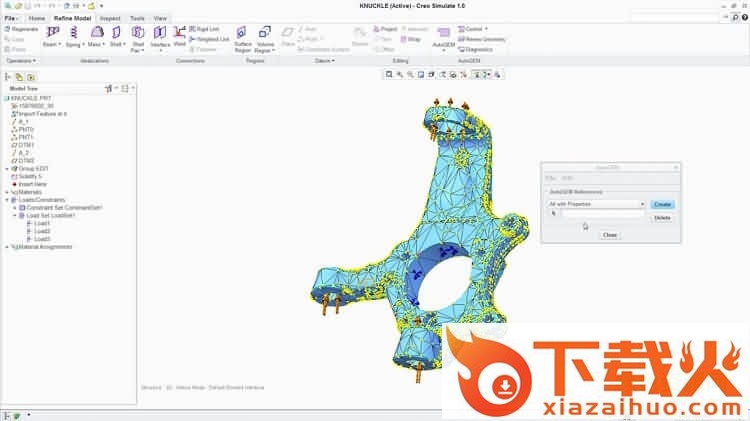Click the help question mark icon
The height and width of the screenshot is (421, 750).
tap(745, 17)
